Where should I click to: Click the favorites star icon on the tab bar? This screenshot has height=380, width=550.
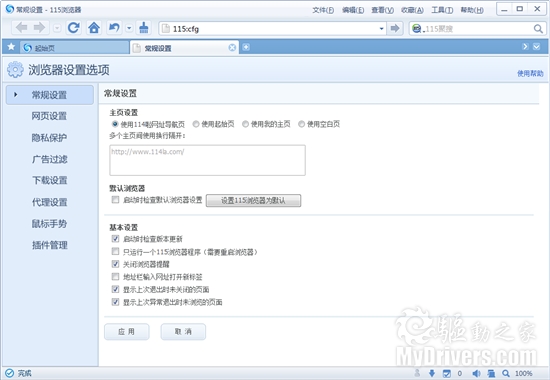[11, 47]
